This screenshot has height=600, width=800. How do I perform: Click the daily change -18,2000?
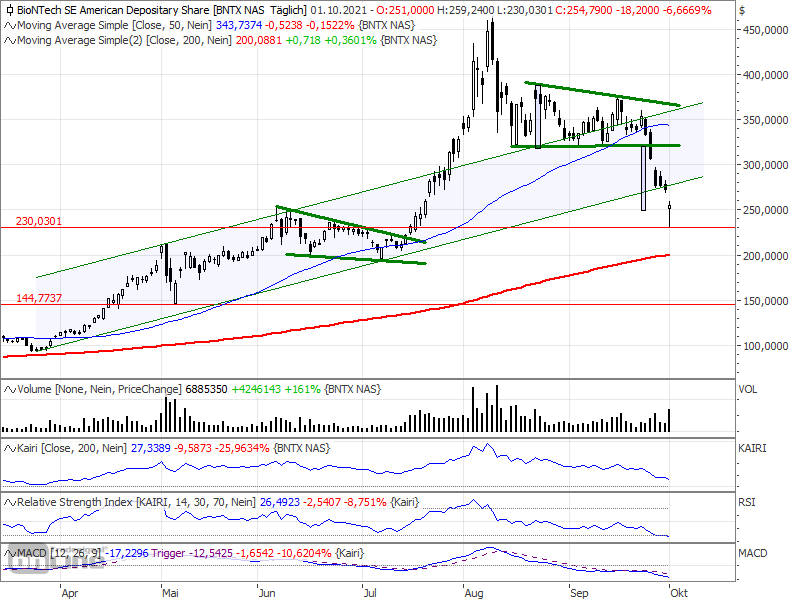637,10
